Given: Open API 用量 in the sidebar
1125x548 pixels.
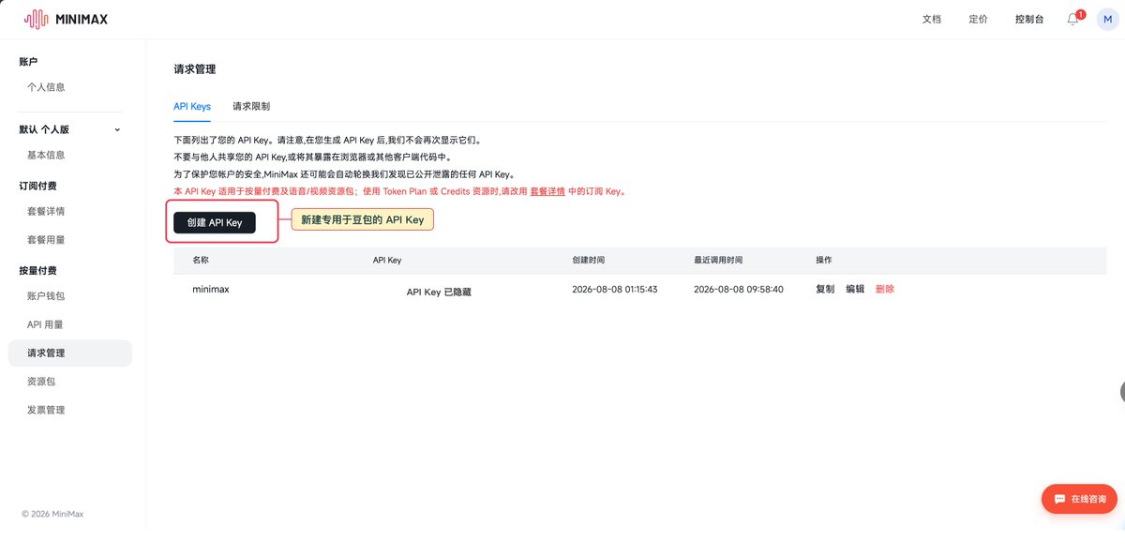Looking at the screenshot, I should [x=45, y=324].
